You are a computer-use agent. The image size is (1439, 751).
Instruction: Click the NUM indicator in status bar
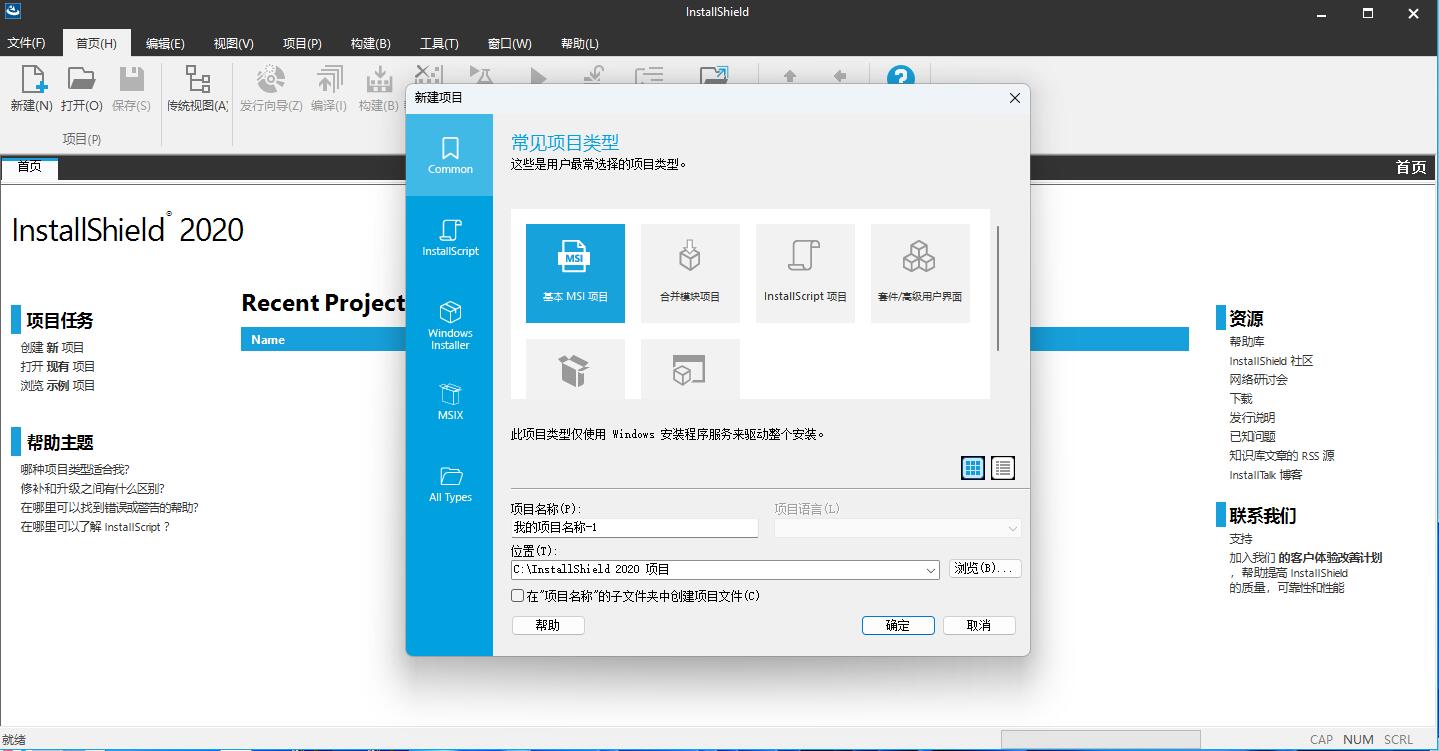(1358, 740)
